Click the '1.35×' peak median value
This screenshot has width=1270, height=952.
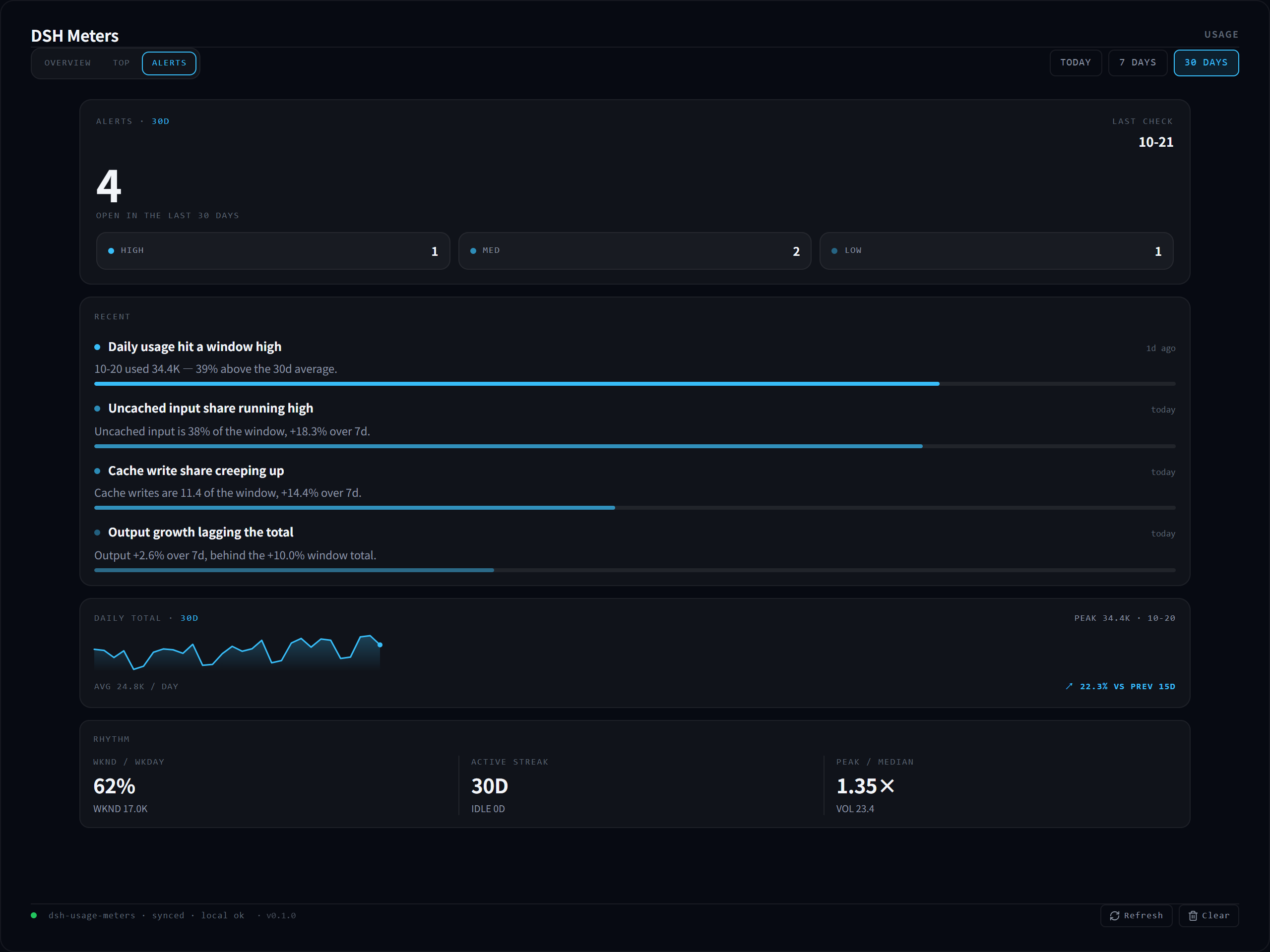click(865, 786)
